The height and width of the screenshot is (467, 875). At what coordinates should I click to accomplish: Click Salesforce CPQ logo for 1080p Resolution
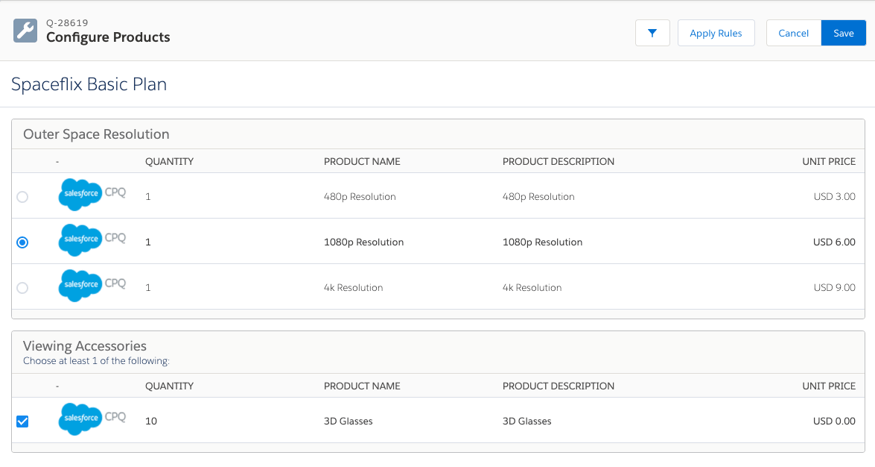coord(91,241)
